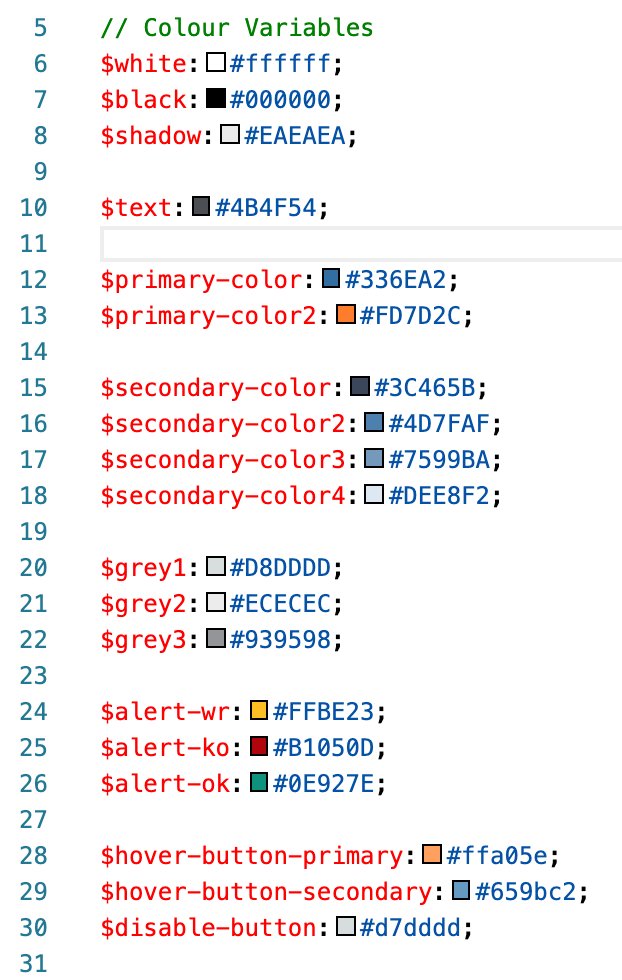Click the $secondary-color variable on line 15
The height and width of the screenshot is (980, 622).
[216, 388]
